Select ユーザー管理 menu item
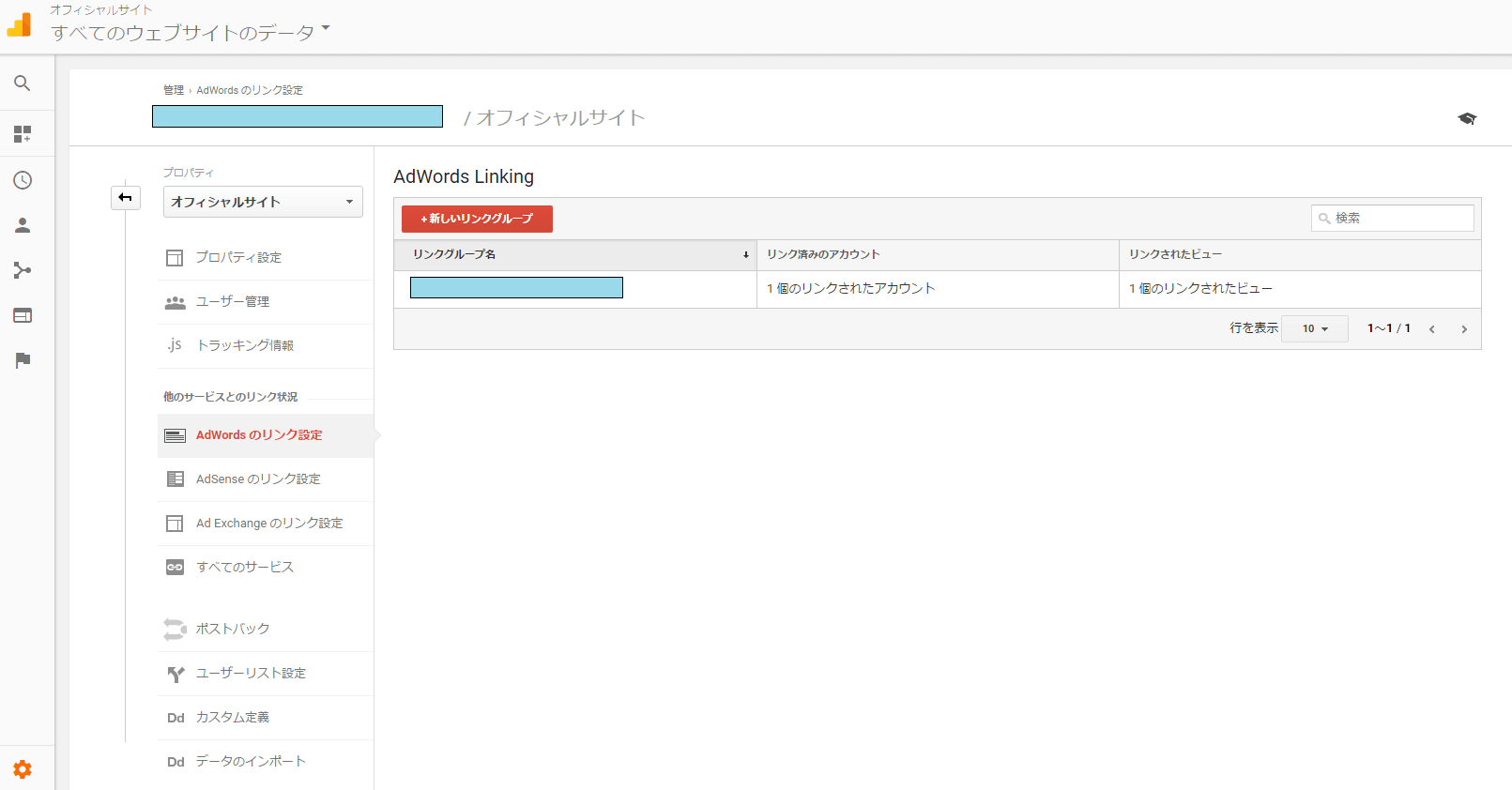Image resolution: width=1512 pixels, height=790 pixels. tap(266, 302)
